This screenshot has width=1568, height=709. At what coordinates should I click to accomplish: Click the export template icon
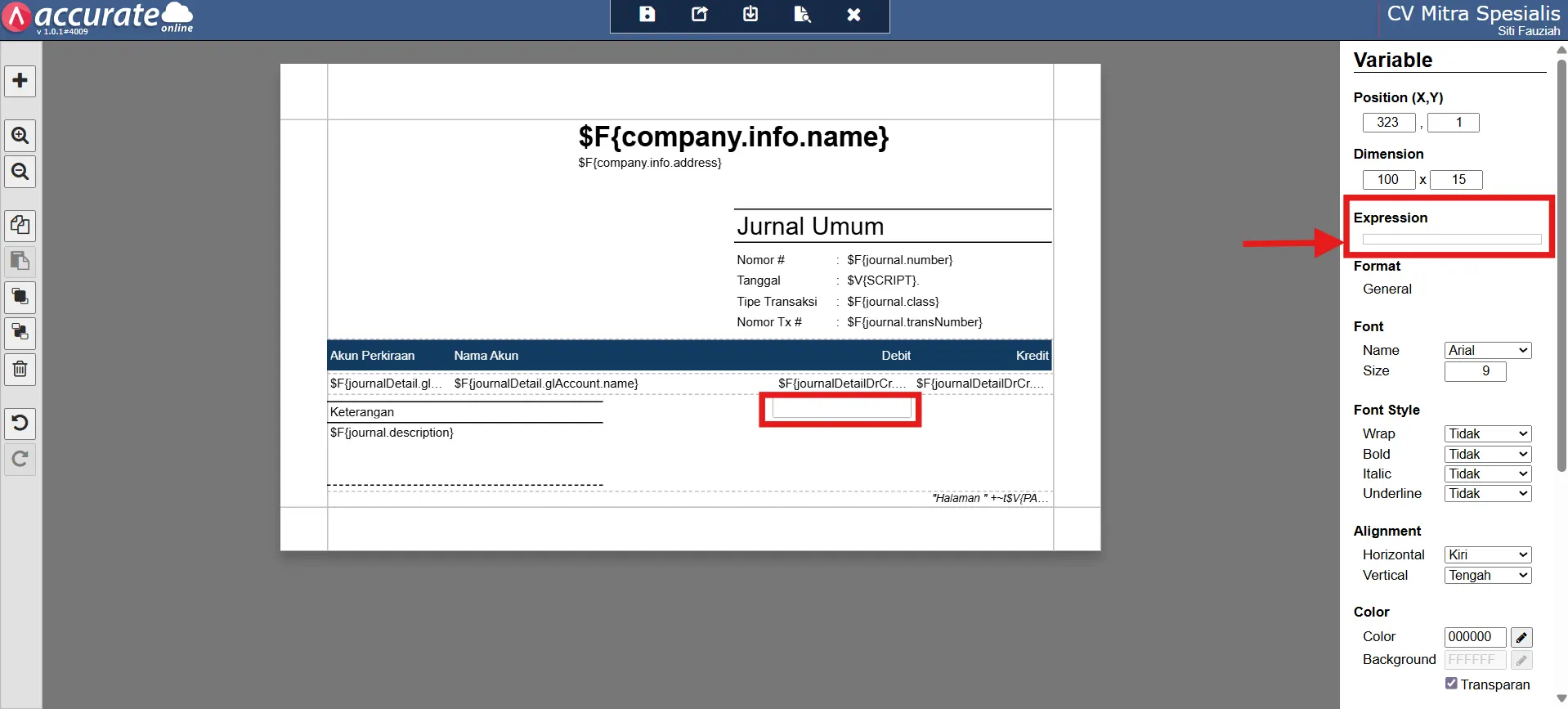(x=699, y=14)
